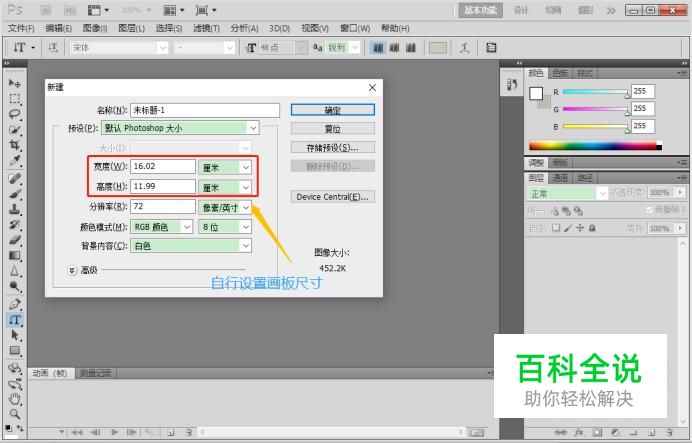Open the 8 位 bit depth dropdown
The image size is (692, 443).
[225, 227]
